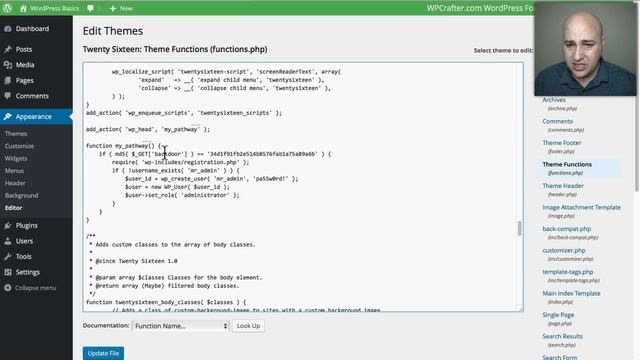
Task: Open Menus under Appearance
Action: [14, 171]
